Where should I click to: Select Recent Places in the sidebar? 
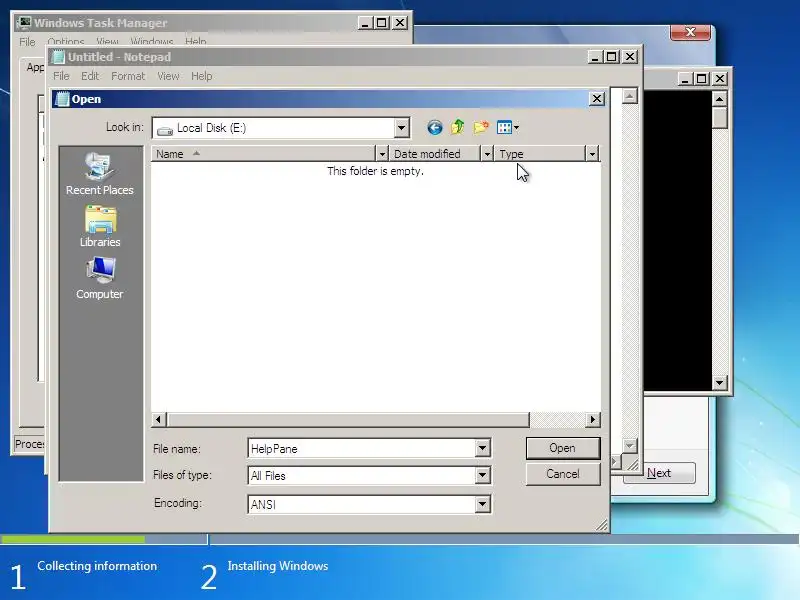coord(99,173)
